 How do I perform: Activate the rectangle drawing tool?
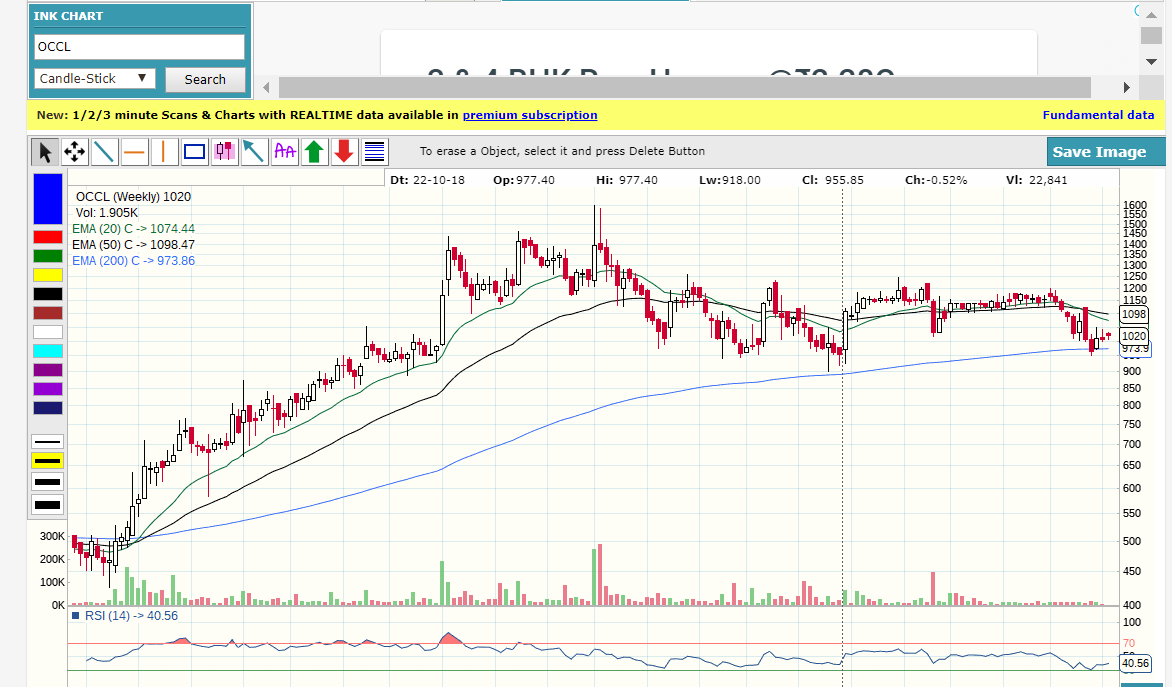pyautogui.click(x=195, y=152)
